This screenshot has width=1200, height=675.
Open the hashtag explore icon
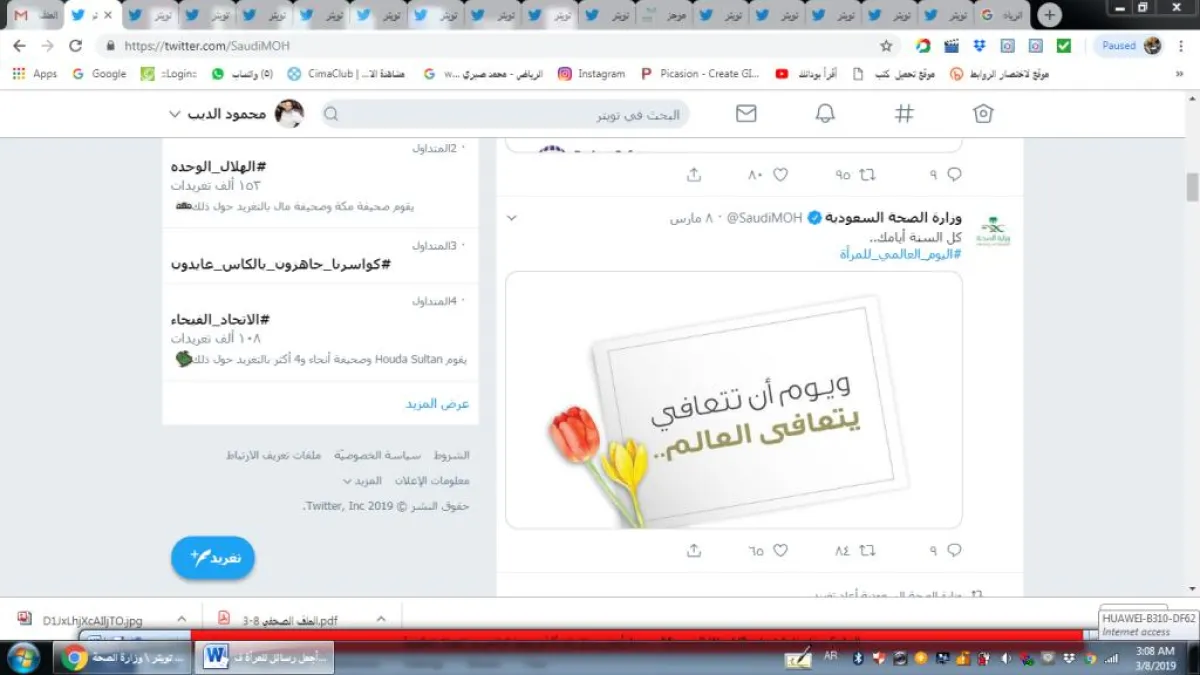pyautogui.click(x=904, y=114)
